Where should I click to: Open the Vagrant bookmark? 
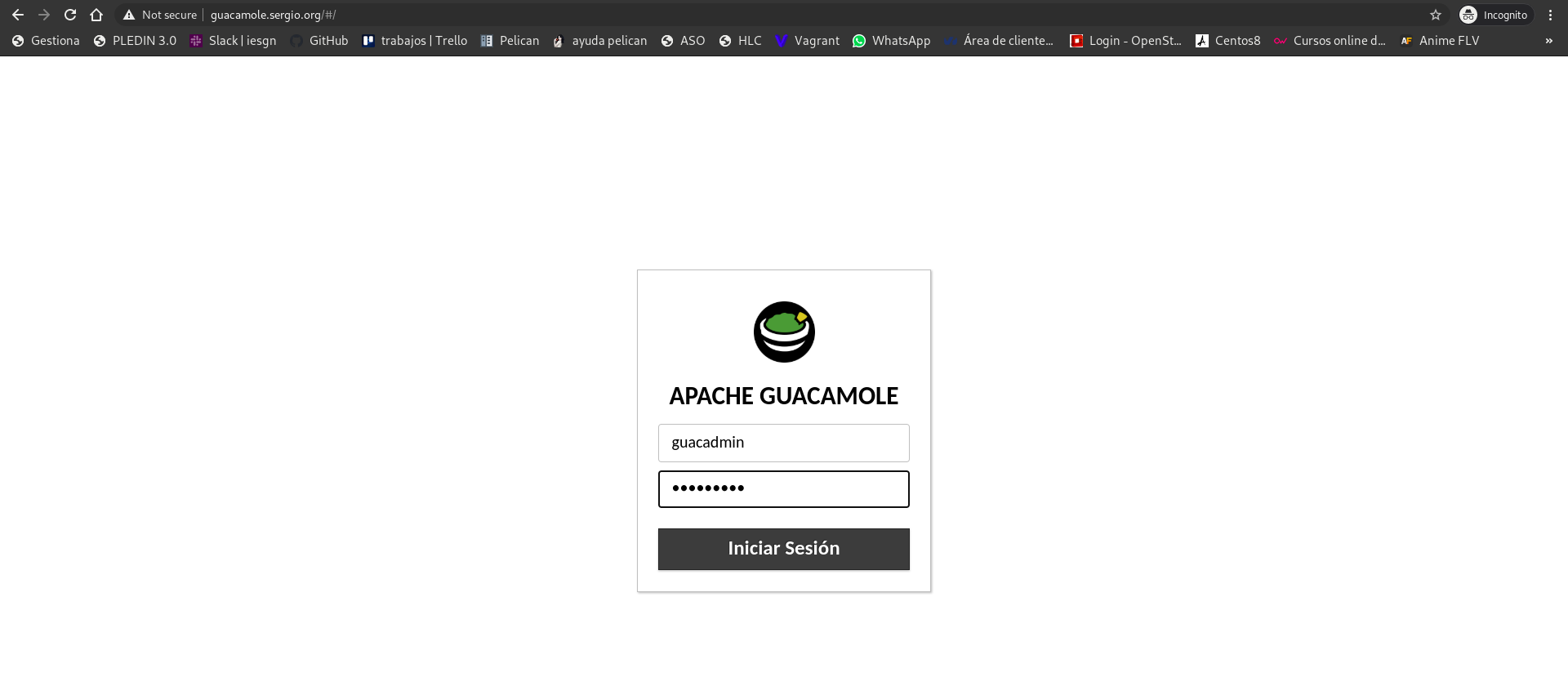[807, 41]
